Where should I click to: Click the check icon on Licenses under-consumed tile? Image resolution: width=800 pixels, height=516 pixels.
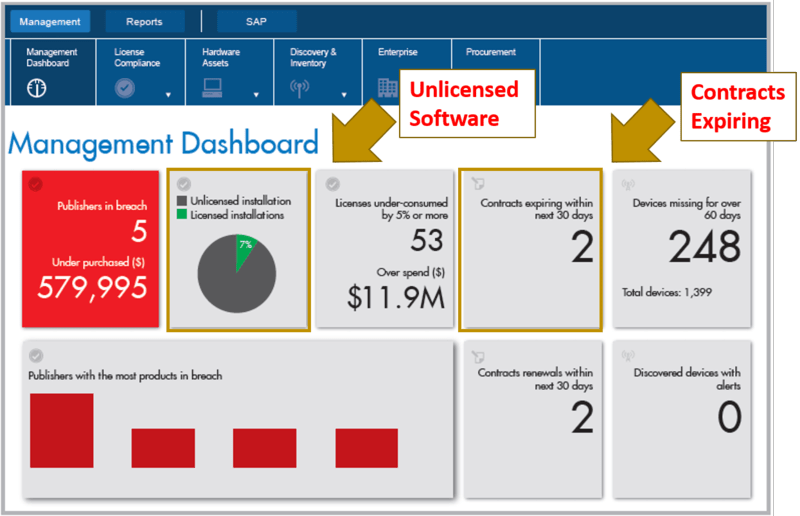click(332, 184)
